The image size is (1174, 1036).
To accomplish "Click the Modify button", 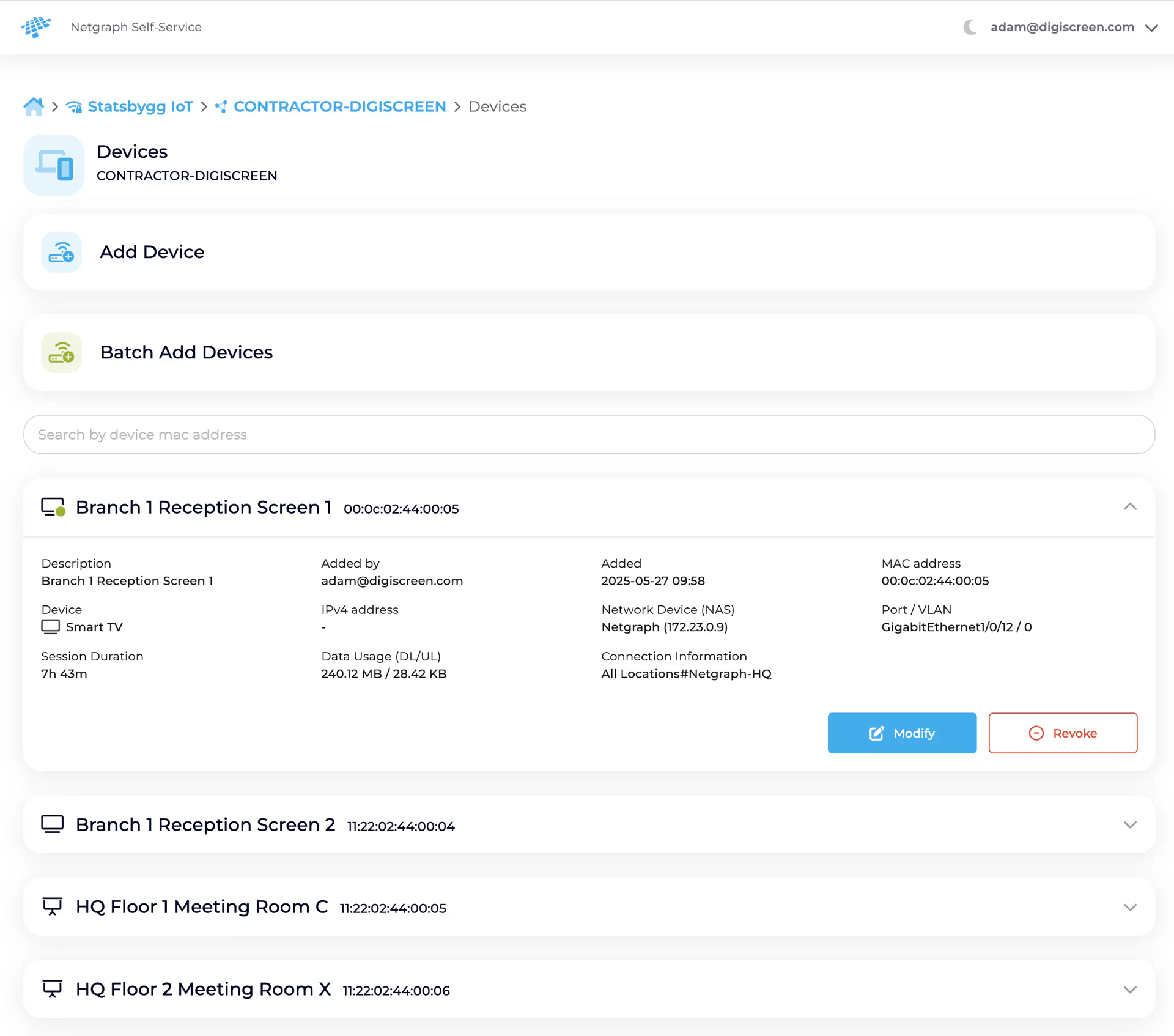I will (x=902, y=733).
